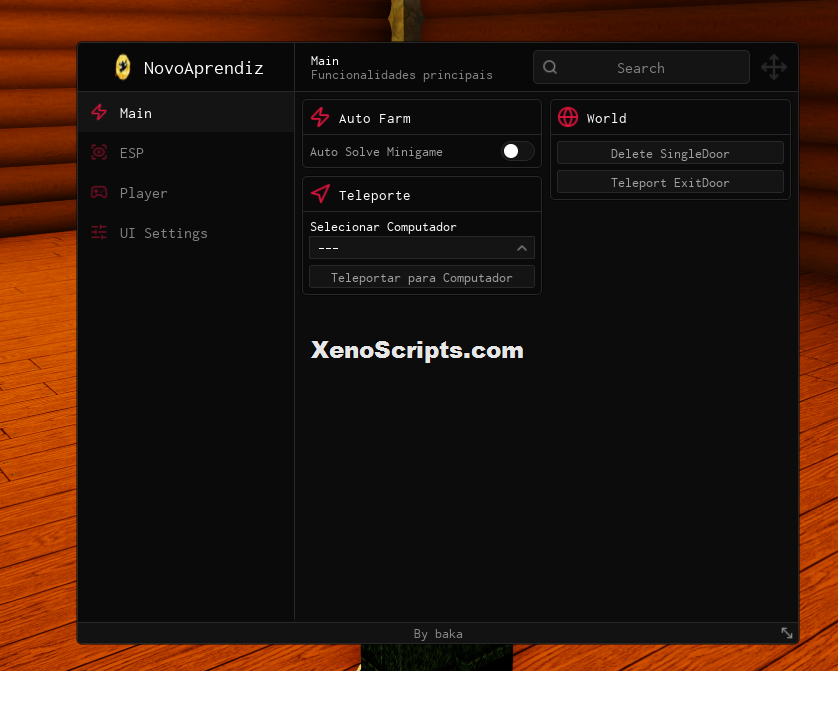This screenshot has height=701, width=838.
Task: Click the Teleporte navigation arrow icon
Action: (x=320, y=194)
